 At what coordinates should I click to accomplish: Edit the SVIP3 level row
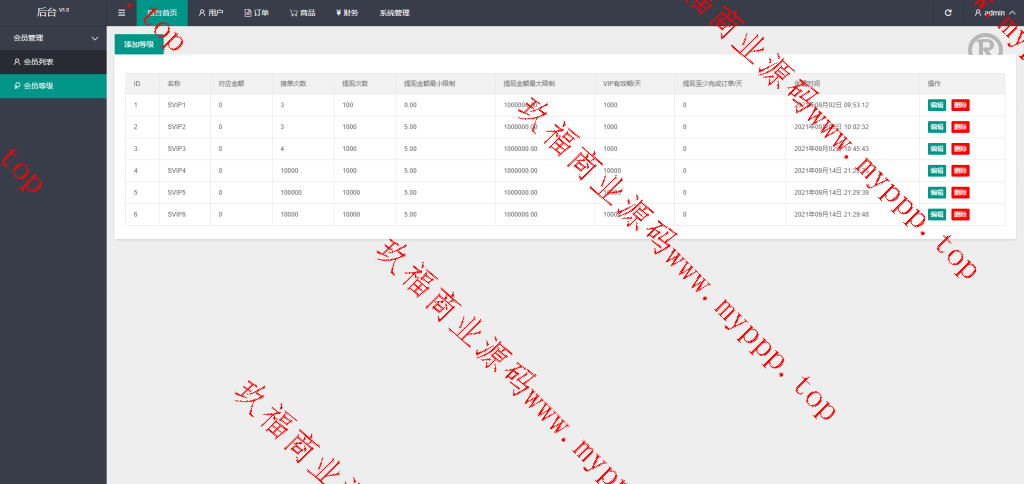click(x=936, y=149)
